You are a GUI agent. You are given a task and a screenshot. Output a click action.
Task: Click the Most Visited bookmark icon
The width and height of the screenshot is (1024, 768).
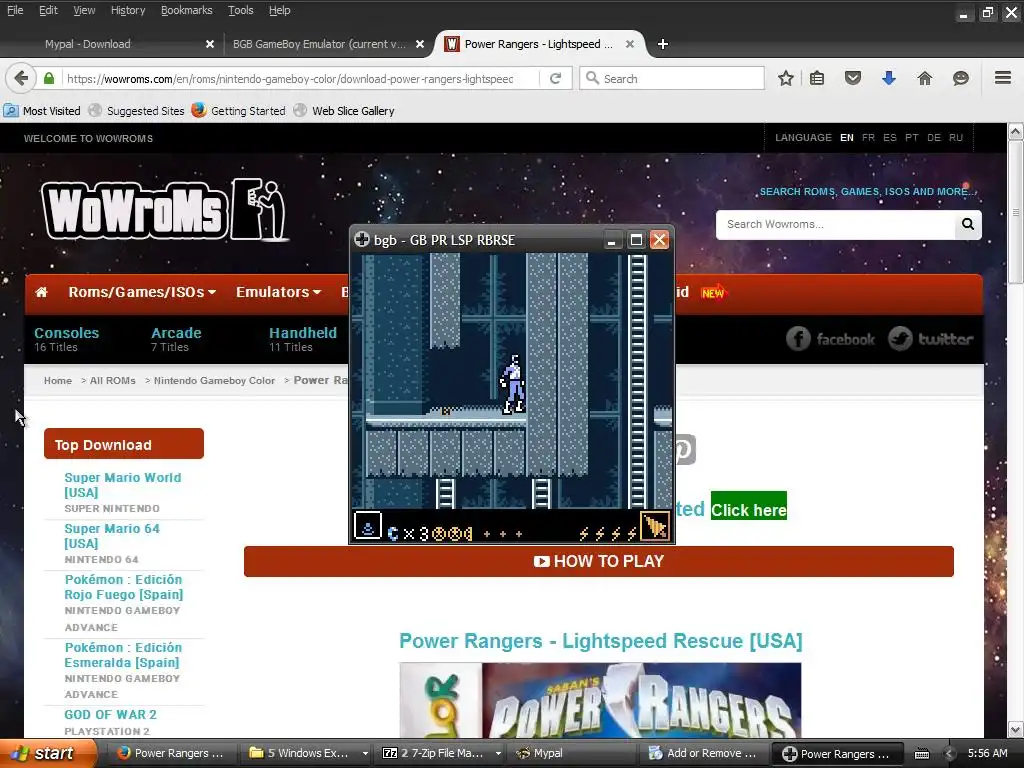[11, 110]
